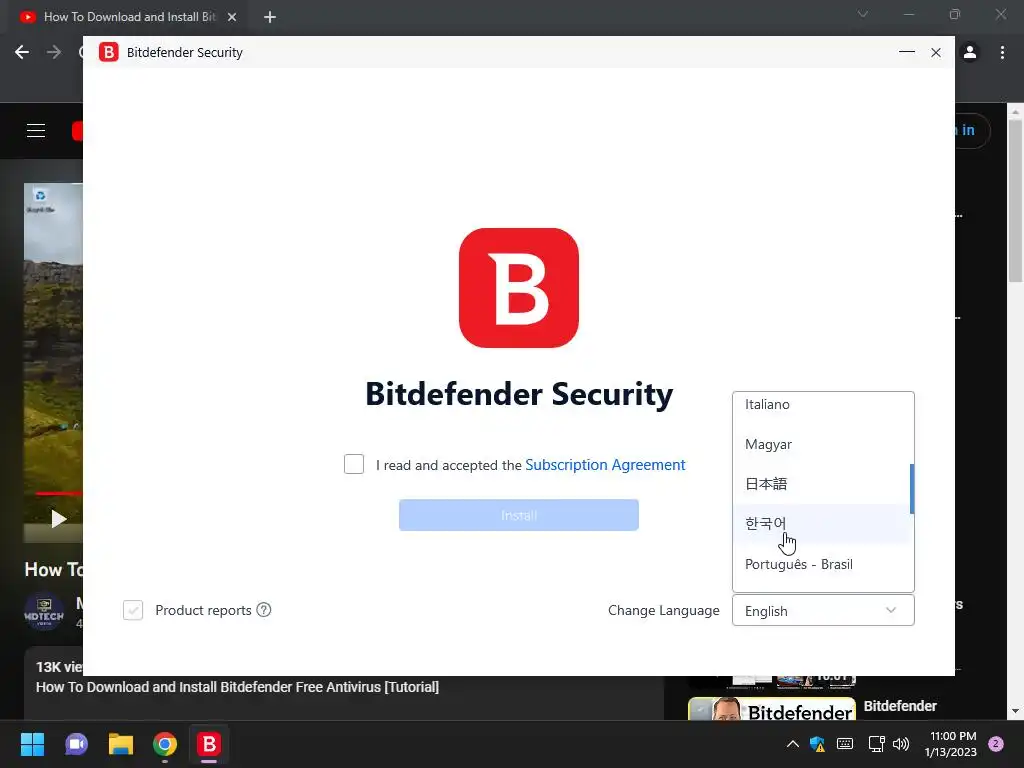Go forward in Chrome browser

(x=54, y=52)
